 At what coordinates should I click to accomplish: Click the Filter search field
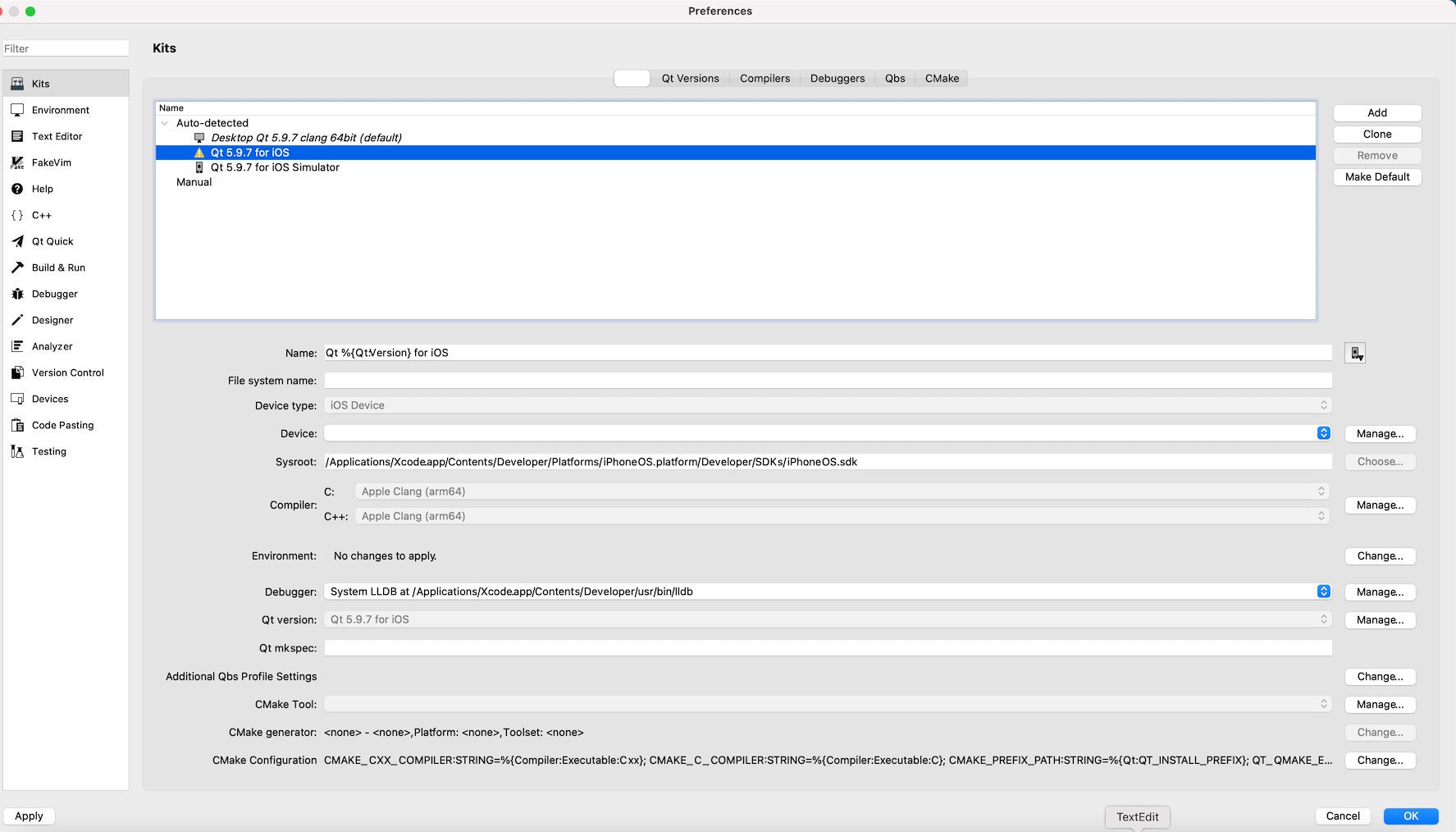pyautogui.click(x=66, y=48)
